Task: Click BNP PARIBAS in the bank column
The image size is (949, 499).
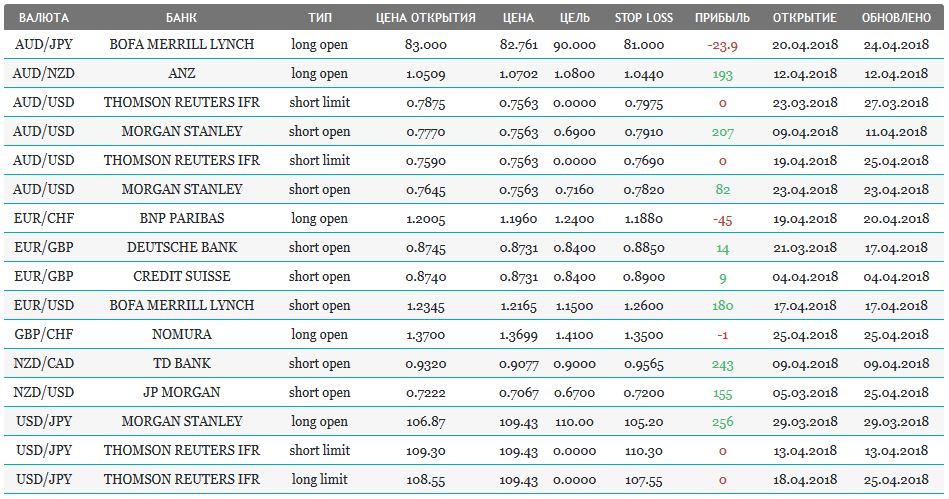Action: pyautogui.click(x=182, y=218)
